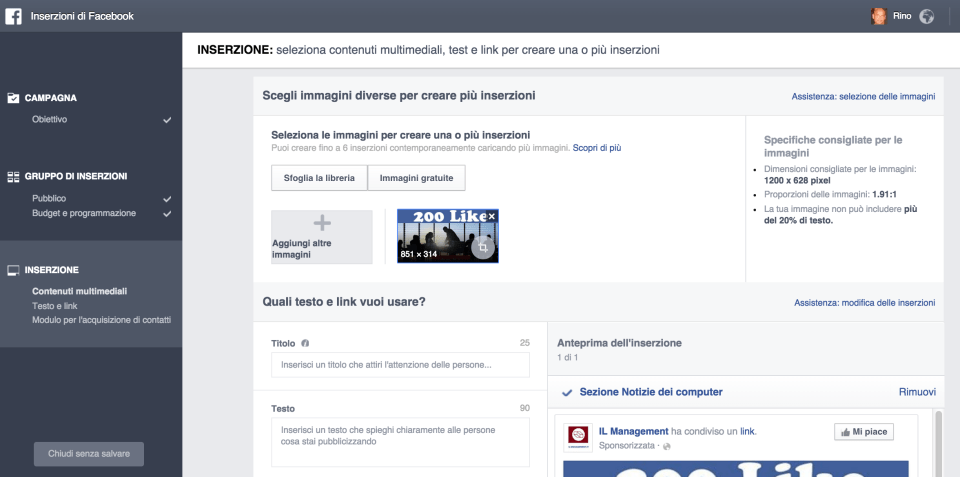Image resolution: width=960 pixels, height=477 pixels.
Task: Click the Rino profile avatar
Action: 879,16
